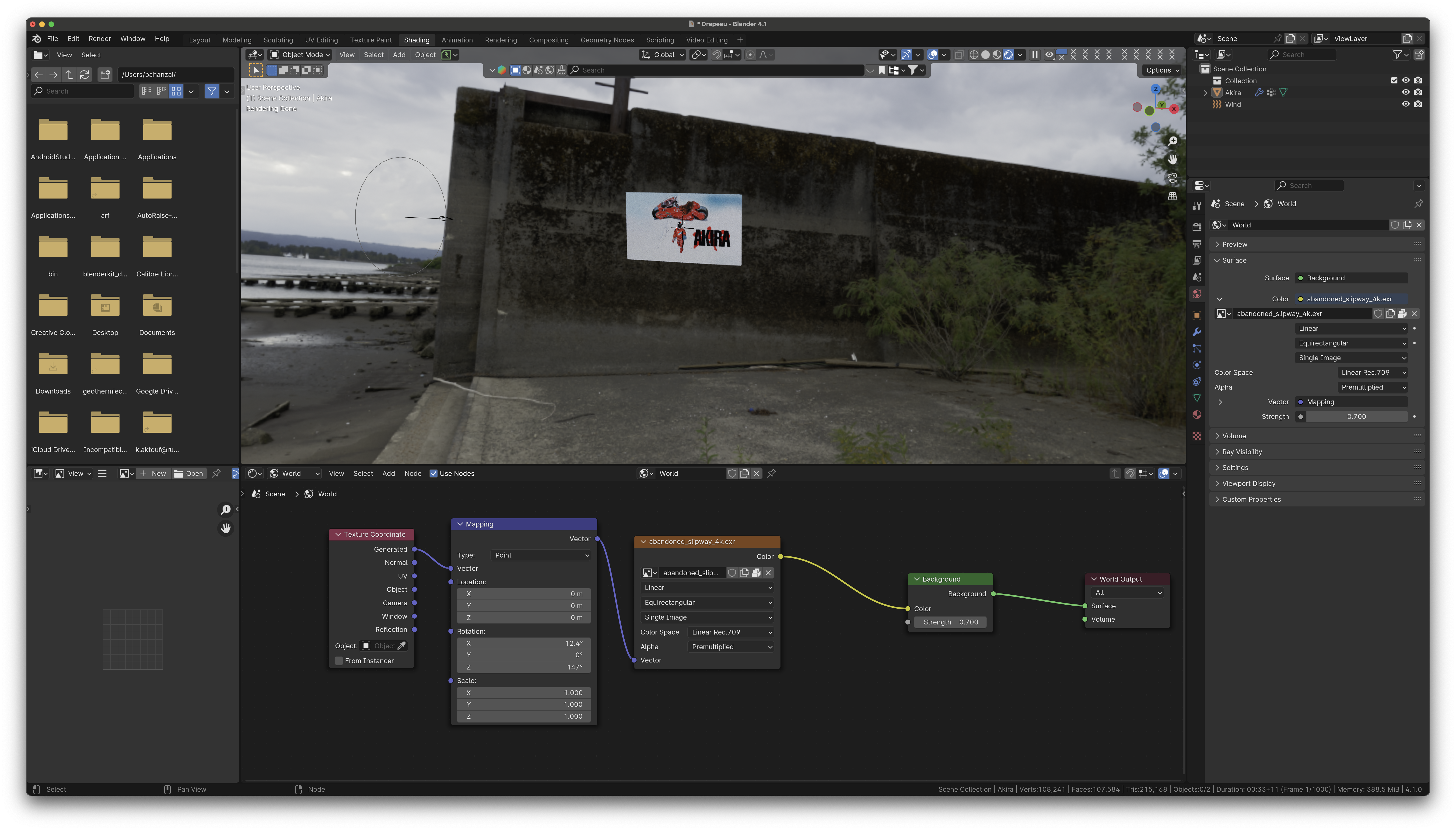Screen dimensions: 1456x830
Task: Disable Wind in renders camera icon
Action: click(1418, 104)
